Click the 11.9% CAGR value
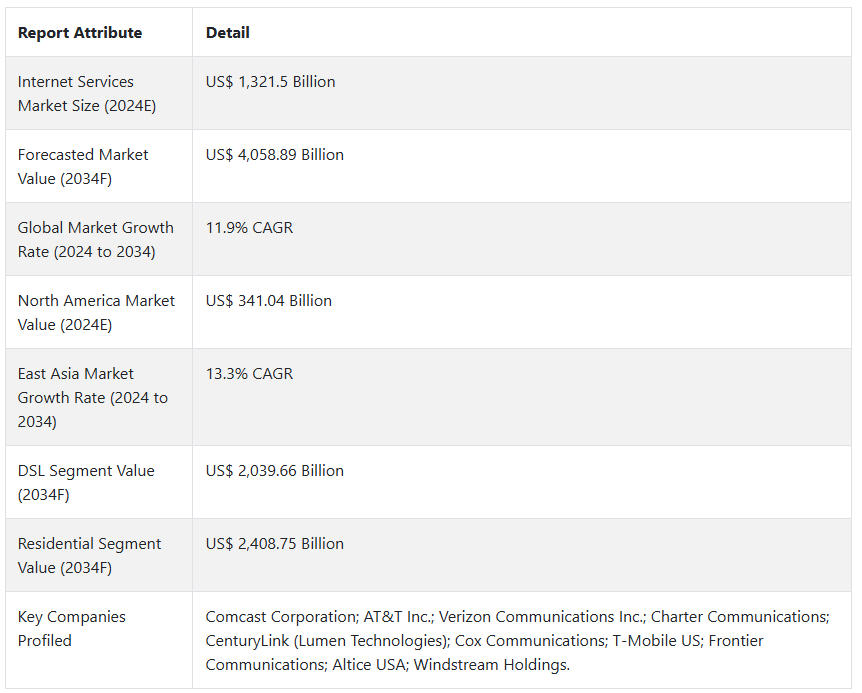The image size is (862, 693). [249, 228]
